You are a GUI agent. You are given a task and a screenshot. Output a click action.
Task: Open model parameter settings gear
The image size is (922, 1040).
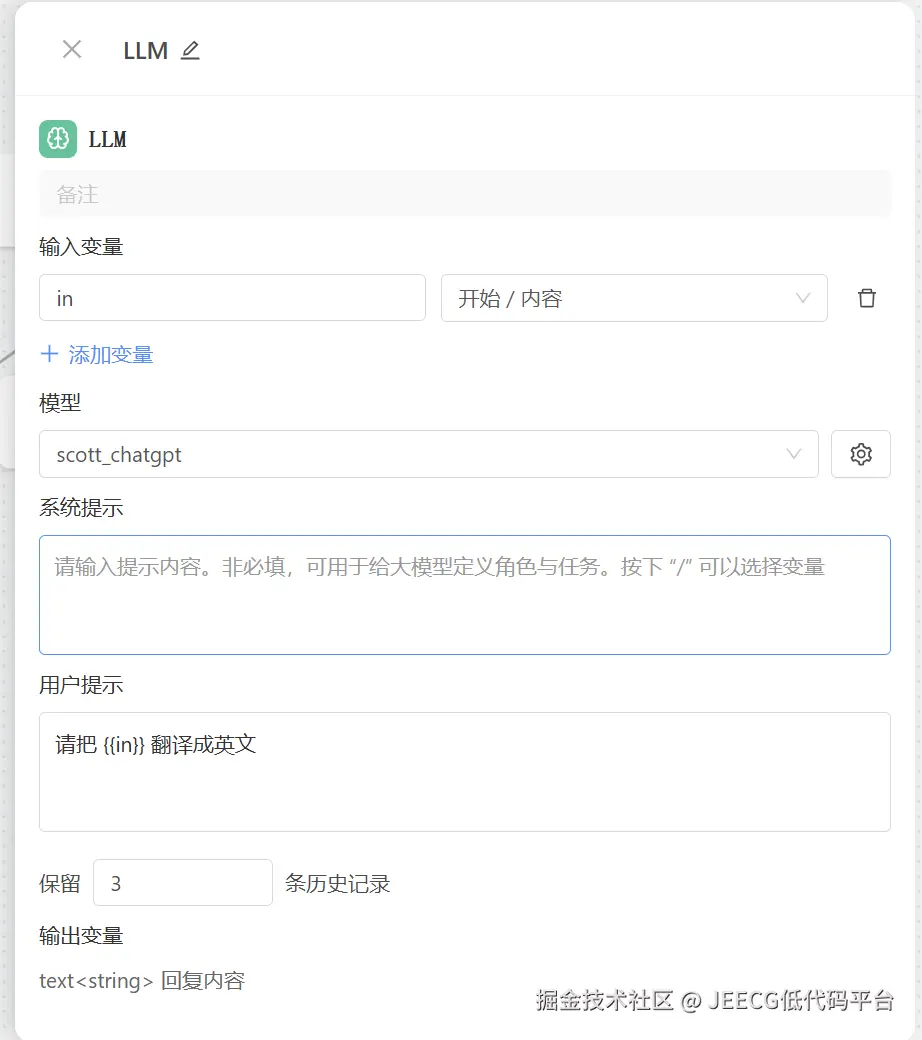(x=861, y=454)
